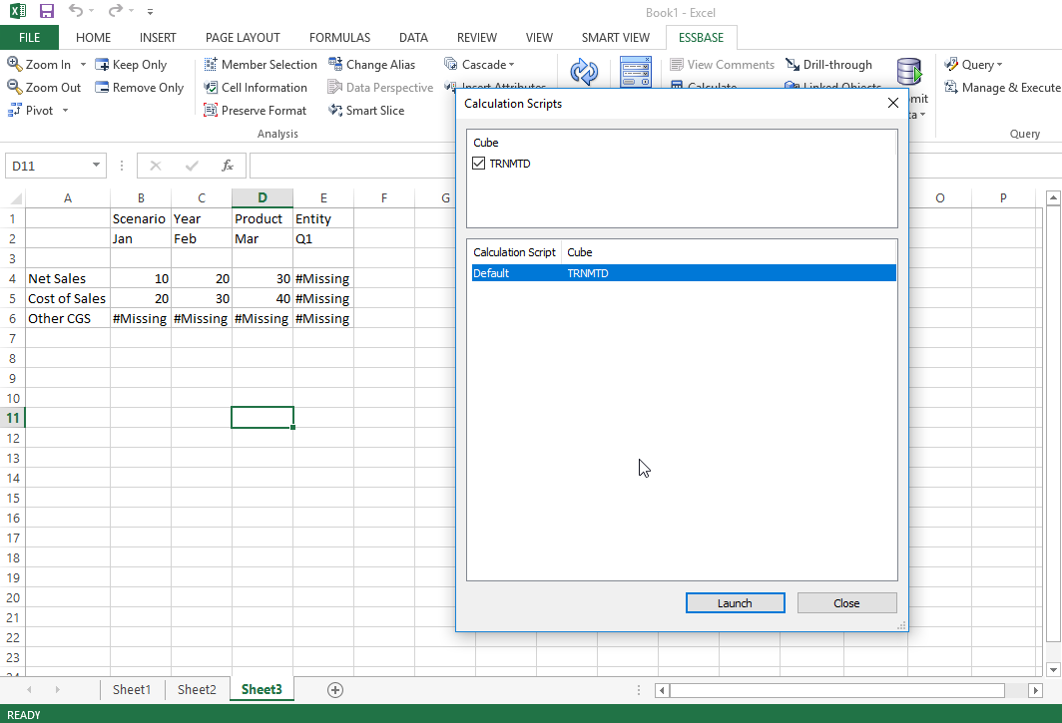Open the Name Box dropdown arrow
The width and height of the screenshot is (1062, 723).
click(x=96, y=165)
